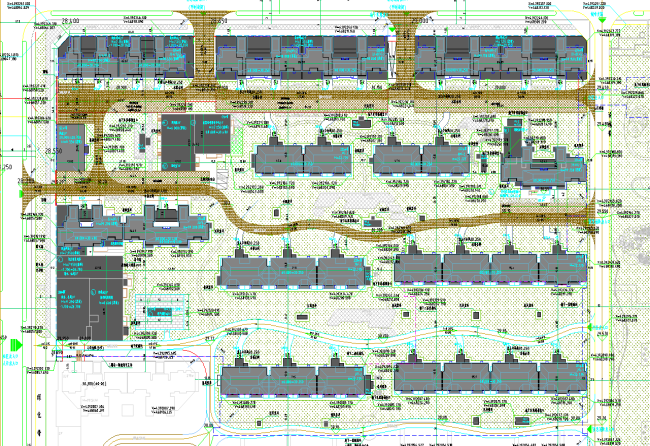The image size is (650, 446).
Task: Select the green cross-hatched square patch
Action: 238,141
